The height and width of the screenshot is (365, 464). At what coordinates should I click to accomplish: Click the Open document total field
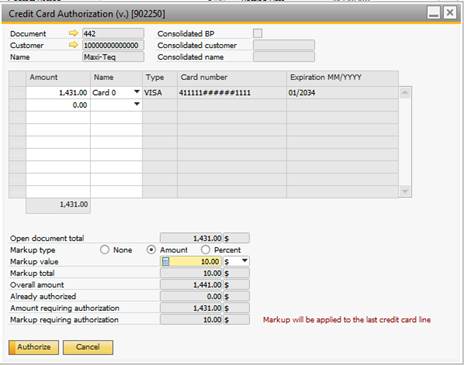[x=191, y=238]
